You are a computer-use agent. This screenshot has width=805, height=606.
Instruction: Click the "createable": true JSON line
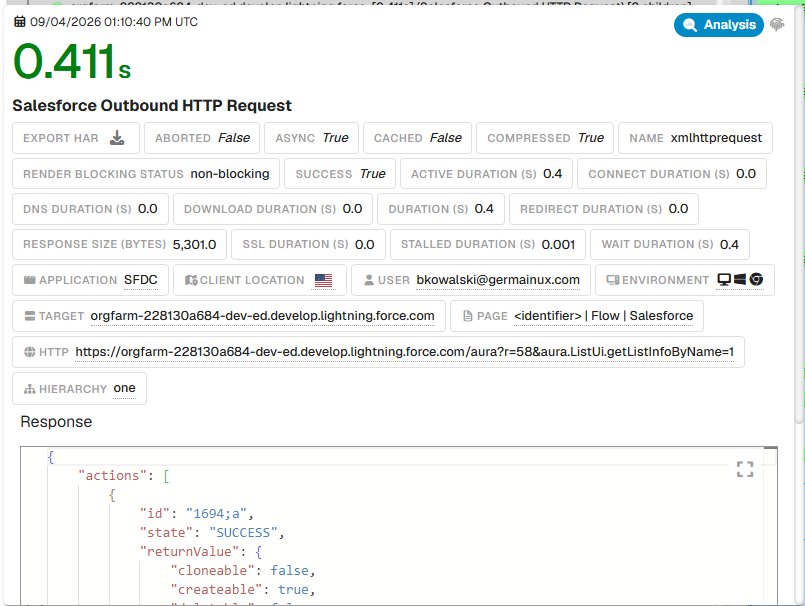click(243, 590)
